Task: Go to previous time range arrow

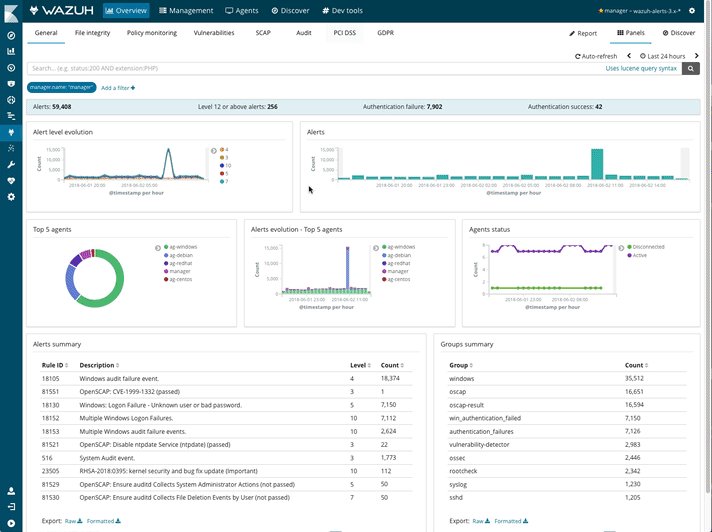Action: click(x=629, y=56)
